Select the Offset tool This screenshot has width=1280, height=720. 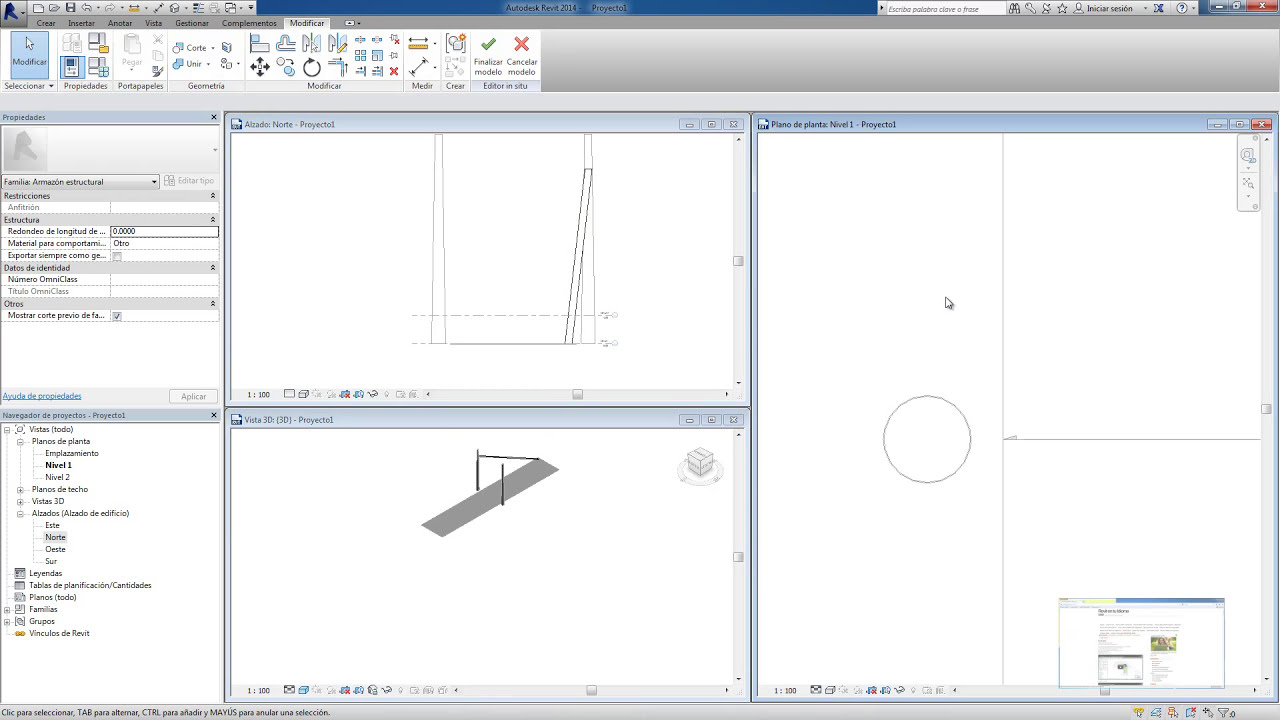[x=285, y=43]
